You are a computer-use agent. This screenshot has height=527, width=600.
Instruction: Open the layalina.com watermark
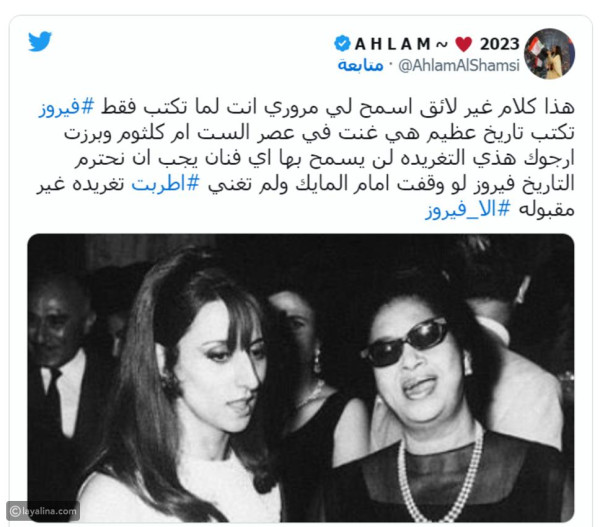click(x=43, y=511)
